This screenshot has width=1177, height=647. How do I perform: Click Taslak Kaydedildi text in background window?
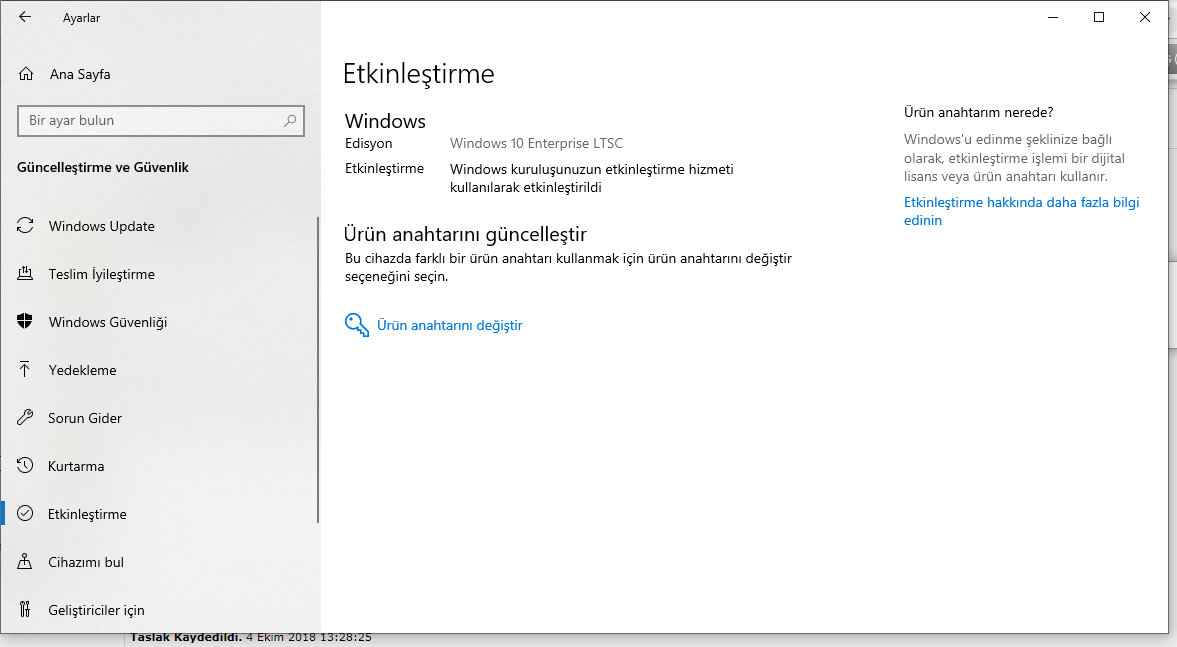186,637
